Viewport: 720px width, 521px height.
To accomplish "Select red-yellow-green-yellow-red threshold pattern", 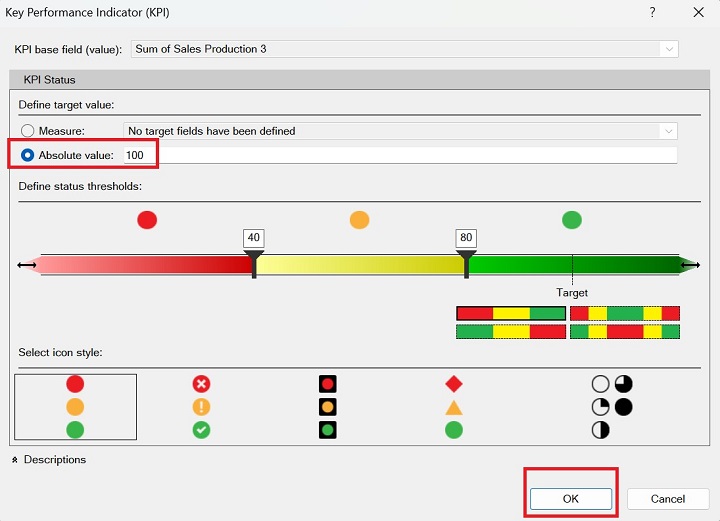I will 625,314.
